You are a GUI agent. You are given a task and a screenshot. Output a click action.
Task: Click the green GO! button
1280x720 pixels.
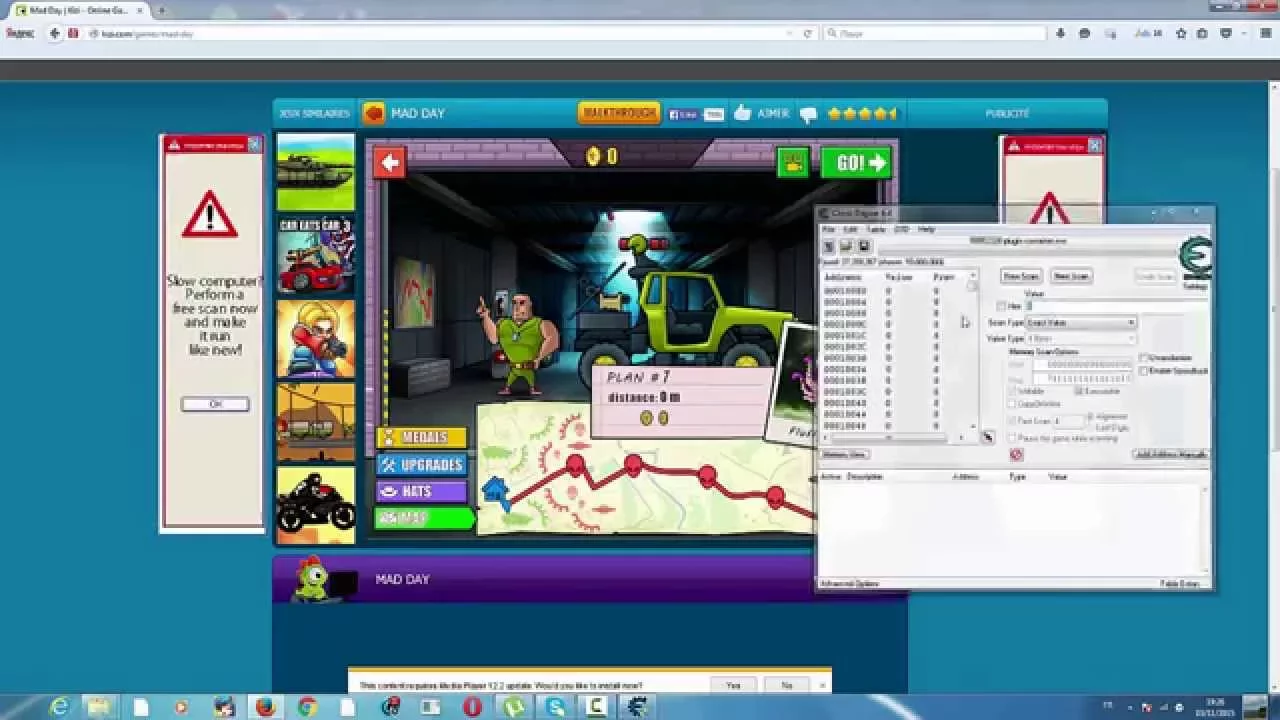click(855, 163)
